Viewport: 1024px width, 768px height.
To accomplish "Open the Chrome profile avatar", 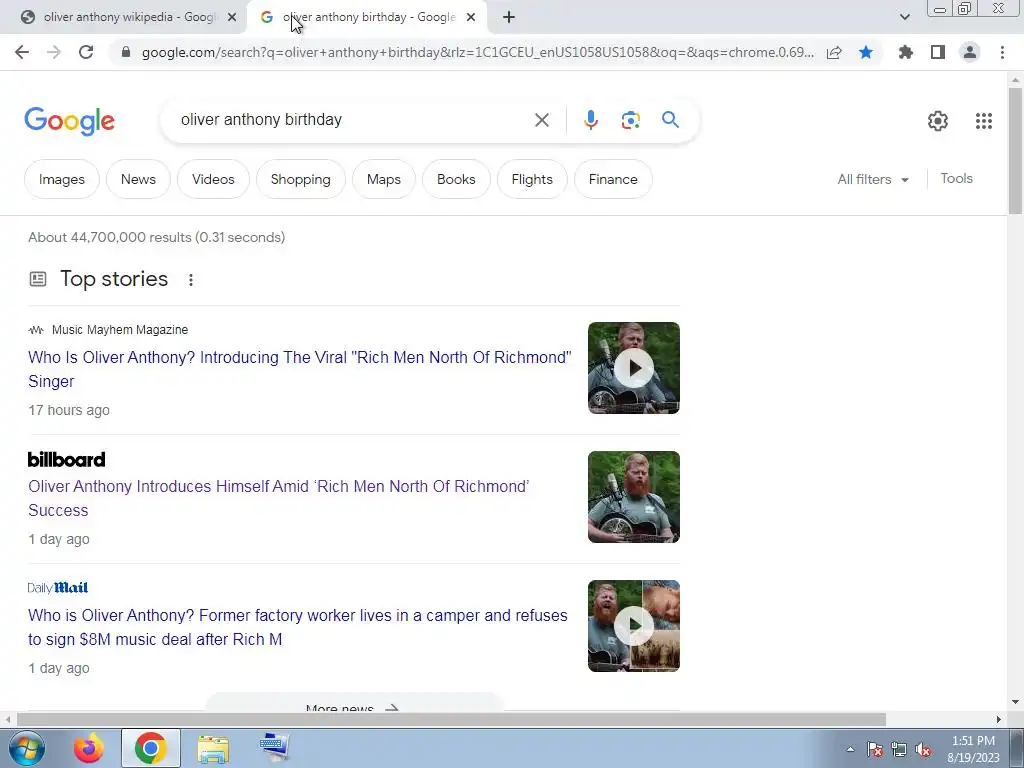I will click(x=970, y=52).
